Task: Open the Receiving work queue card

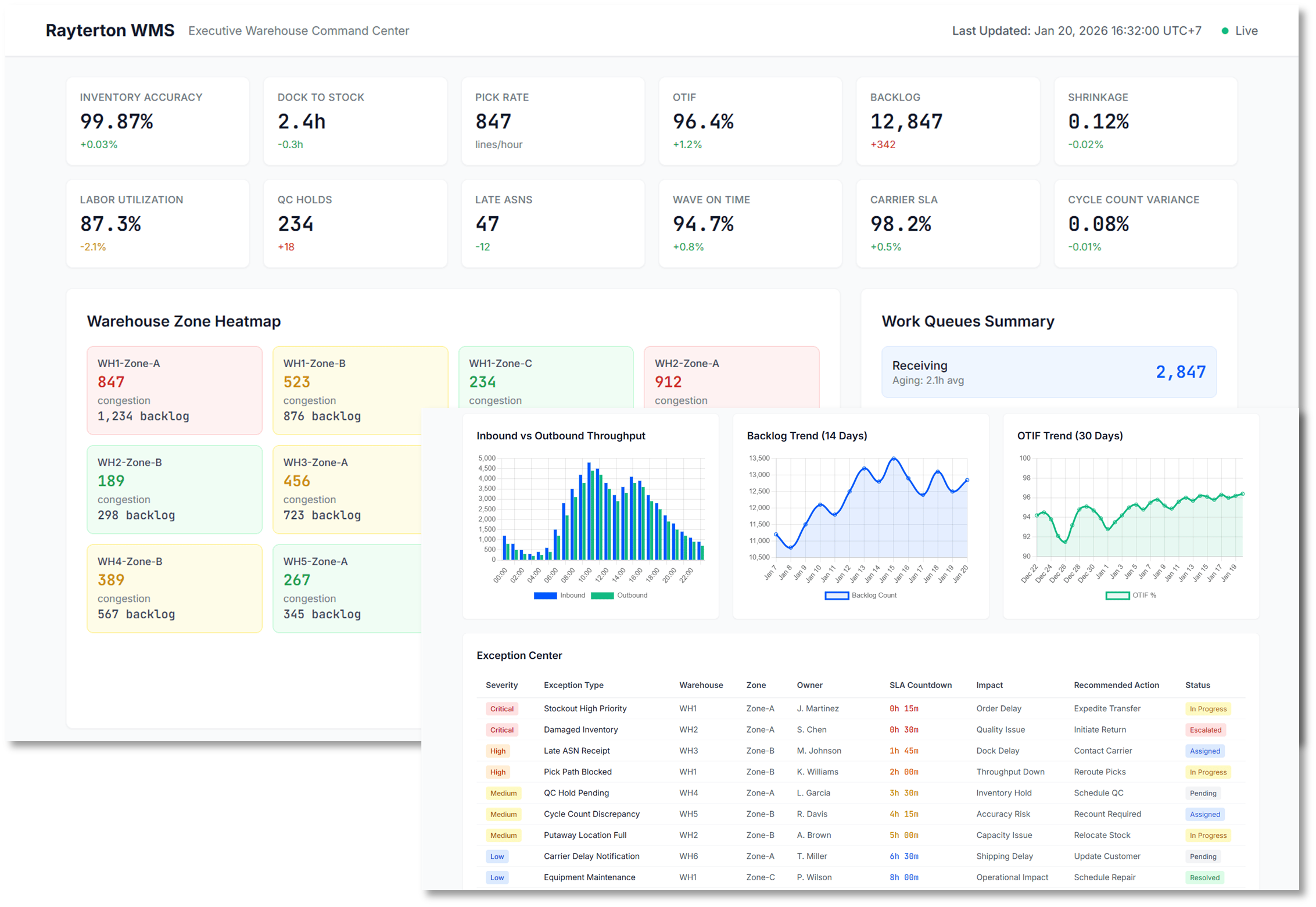Action: (x=1049, y=372)
